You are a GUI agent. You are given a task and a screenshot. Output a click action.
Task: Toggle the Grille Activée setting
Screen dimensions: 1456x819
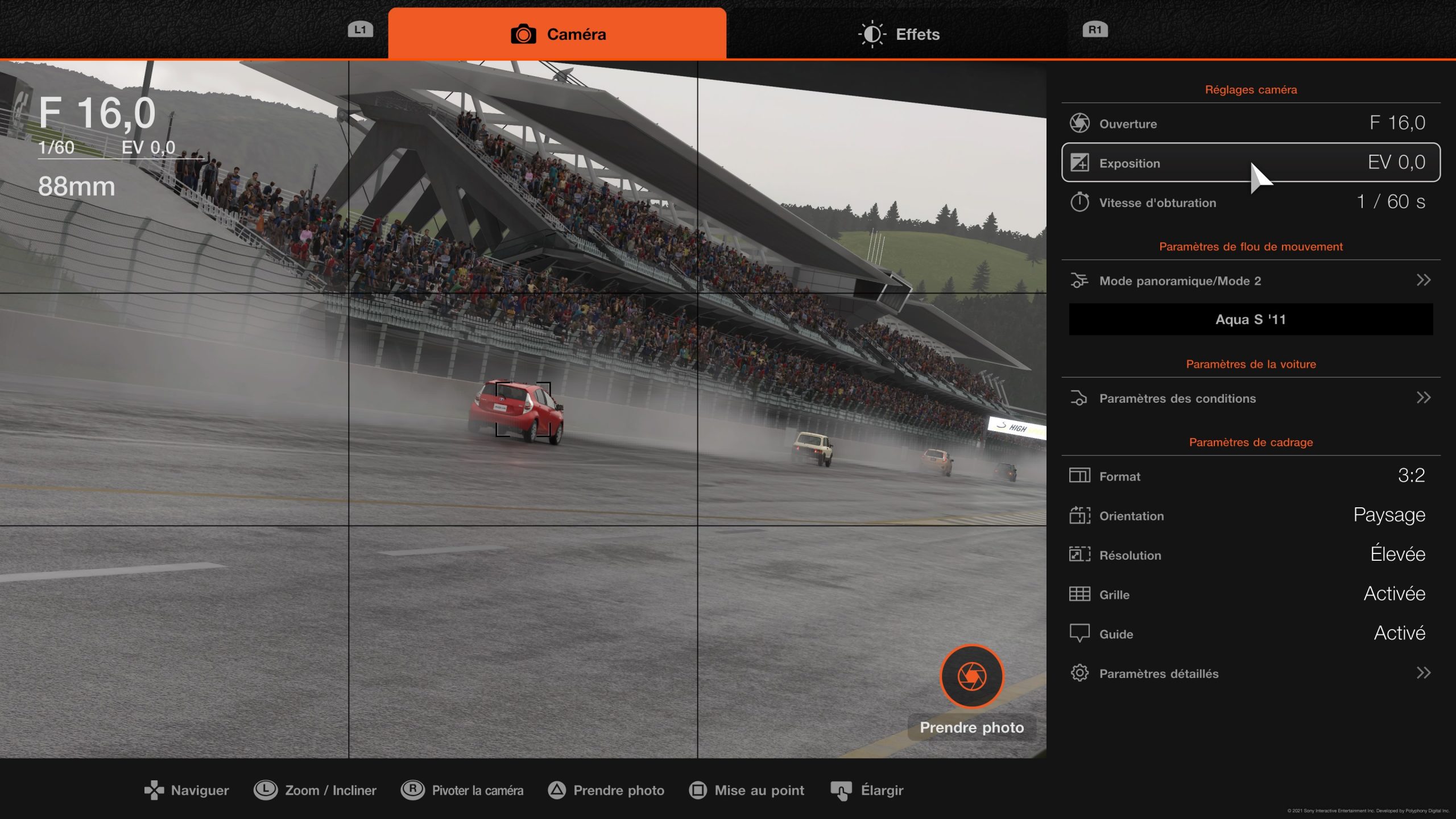1393,594
